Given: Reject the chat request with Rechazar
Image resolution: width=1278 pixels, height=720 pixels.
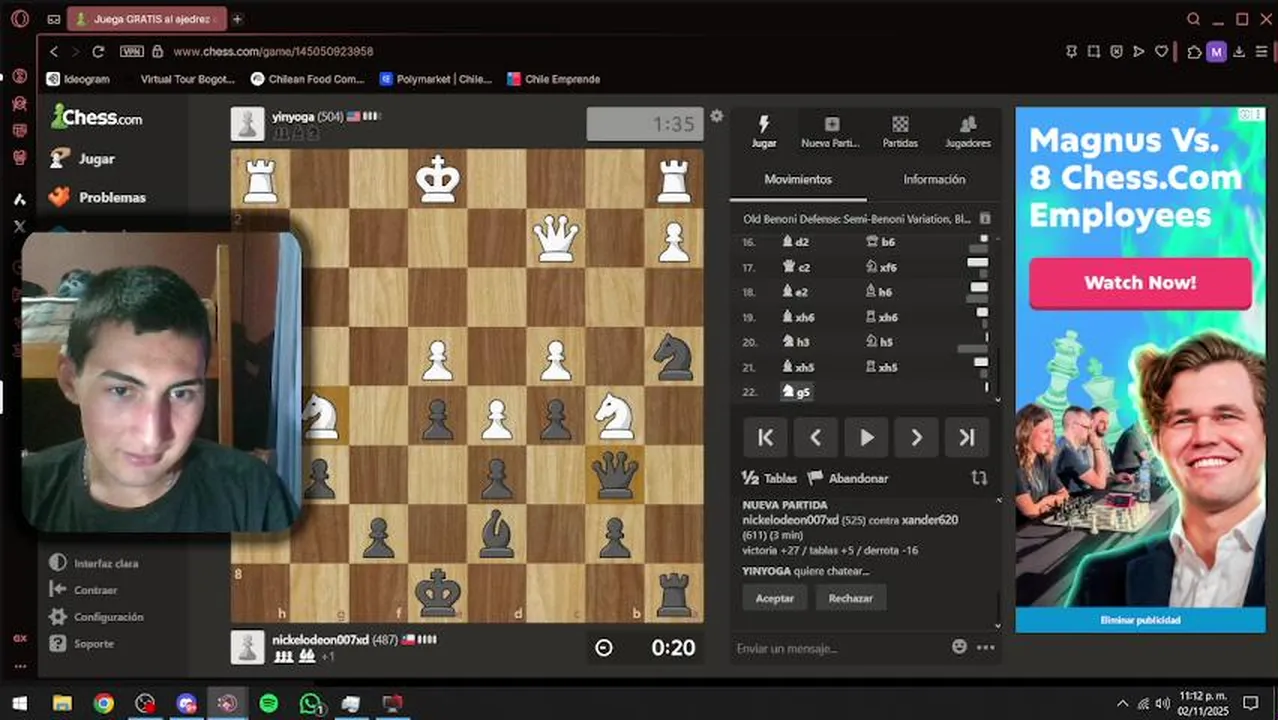Looking at the screenshot, I should tap(851, 598).
